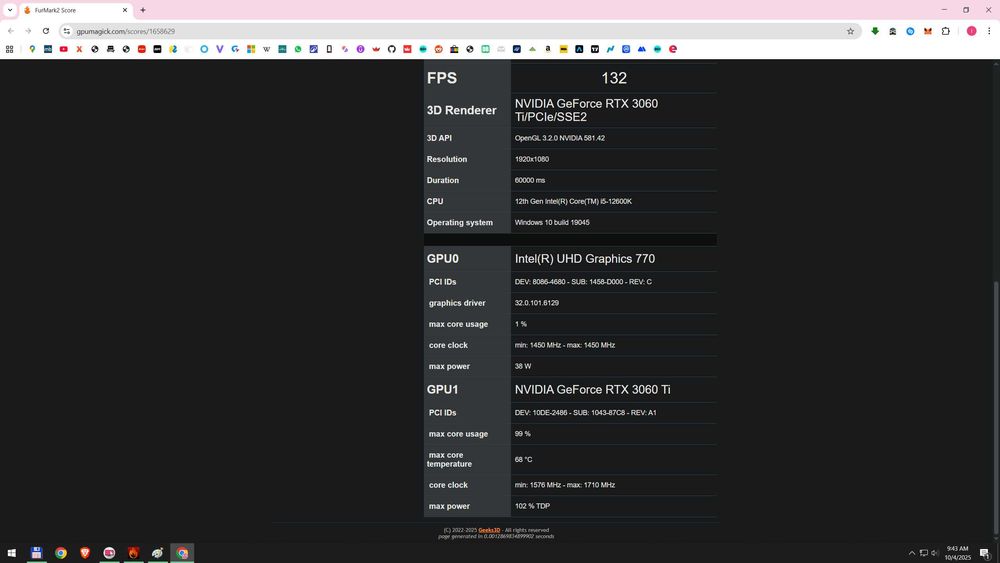The width and height of the screenshot is (1000, 563).
Task: Select the CPU value i5-12600K
Action: pos(573,201)
